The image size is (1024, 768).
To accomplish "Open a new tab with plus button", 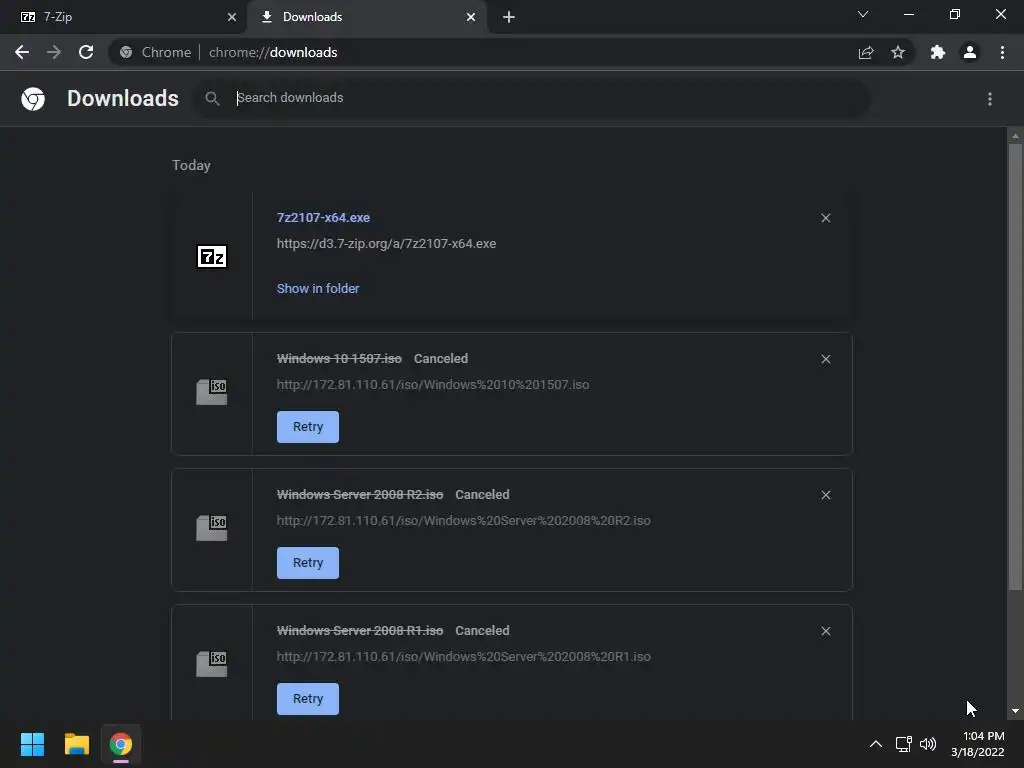I will click(x=509, y=17).
